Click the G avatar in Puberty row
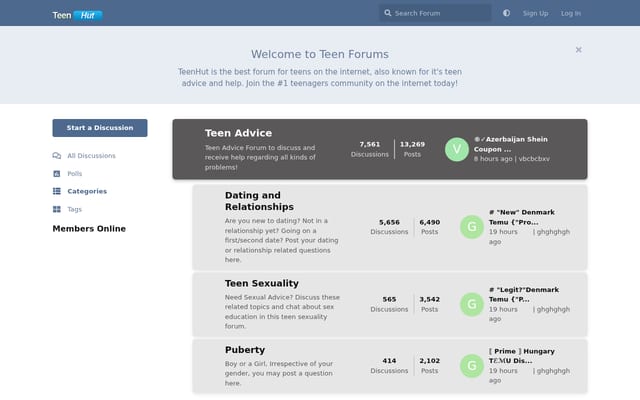The height and width of the screenshot is (400, 640). pos(472,366)
